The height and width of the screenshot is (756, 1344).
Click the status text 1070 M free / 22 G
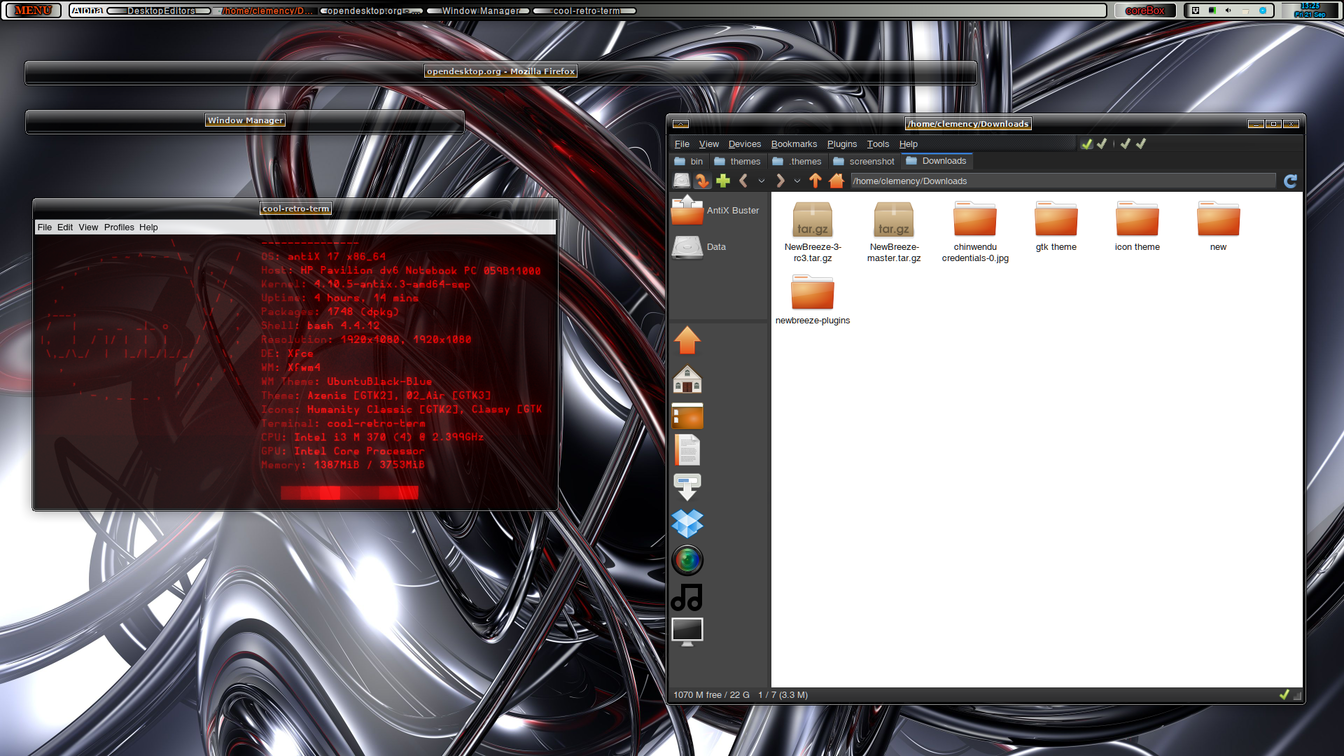click(711, 694)
